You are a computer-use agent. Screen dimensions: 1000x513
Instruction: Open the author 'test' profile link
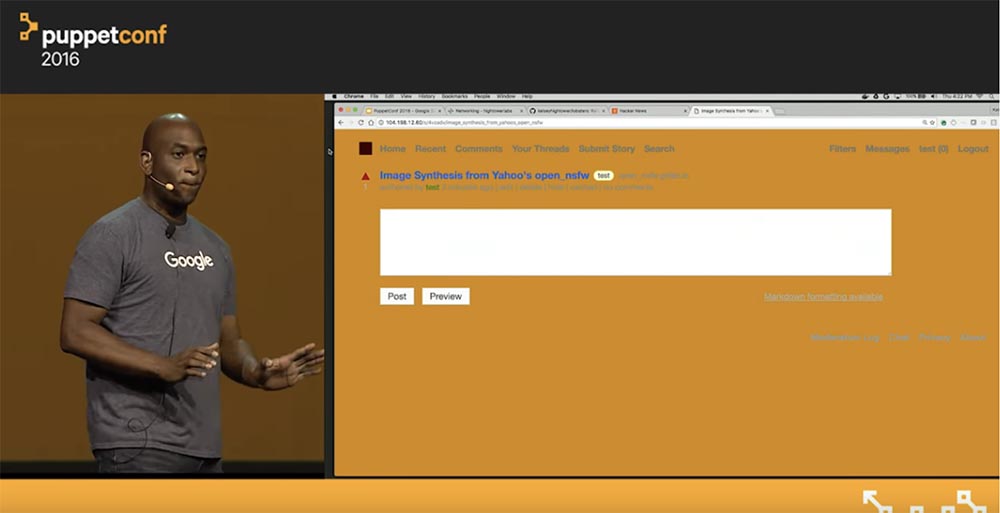click(432, 188)
